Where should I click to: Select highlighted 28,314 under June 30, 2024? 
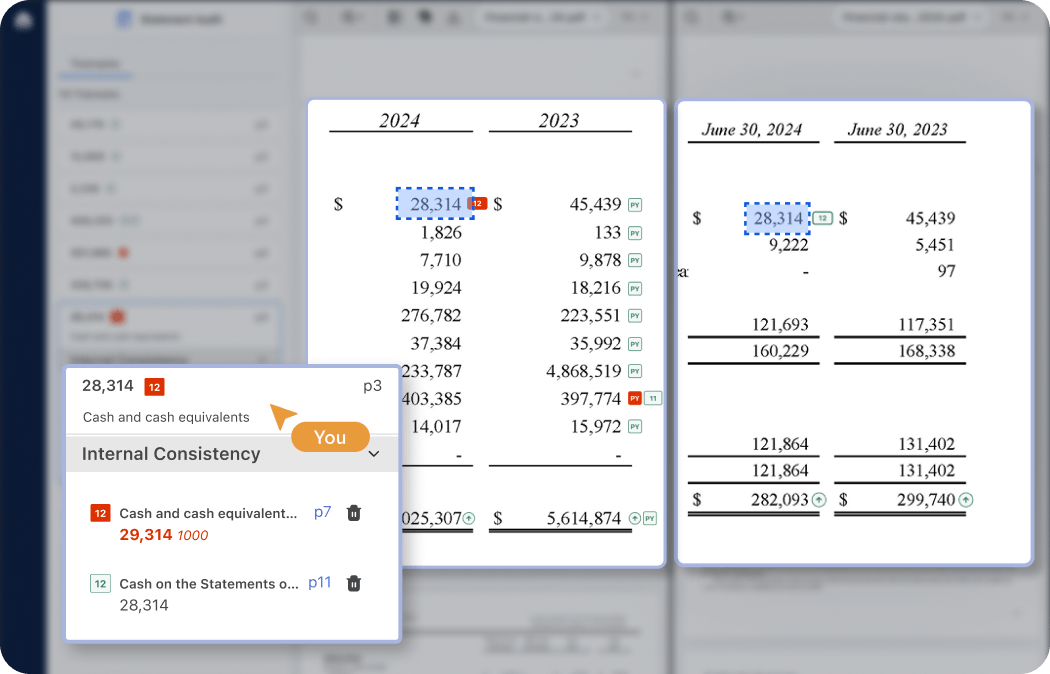pyautogui.click(x=777, y=218)
